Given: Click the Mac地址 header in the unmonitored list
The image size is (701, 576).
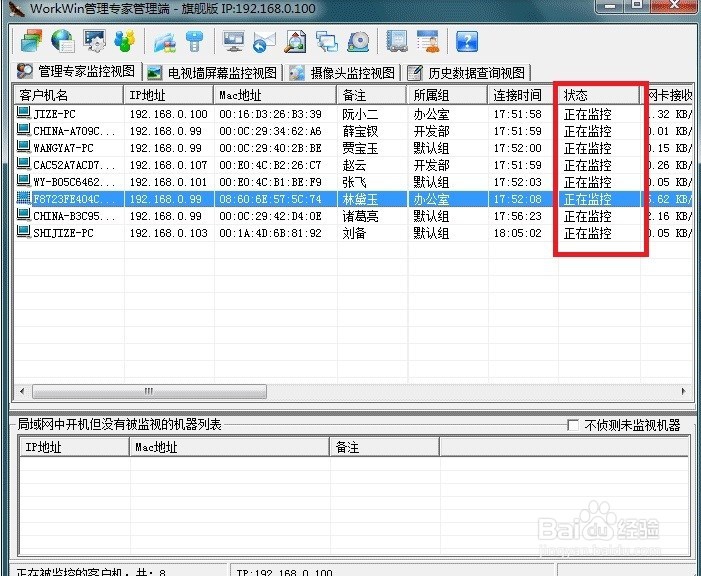Looking at the screenshot, I should click(x=229, y=447).
